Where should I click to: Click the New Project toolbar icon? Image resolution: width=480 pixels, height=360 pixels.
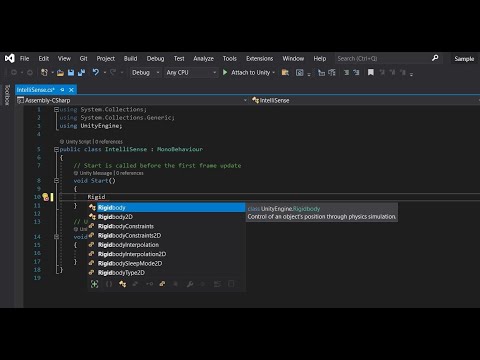coord(44,72)
